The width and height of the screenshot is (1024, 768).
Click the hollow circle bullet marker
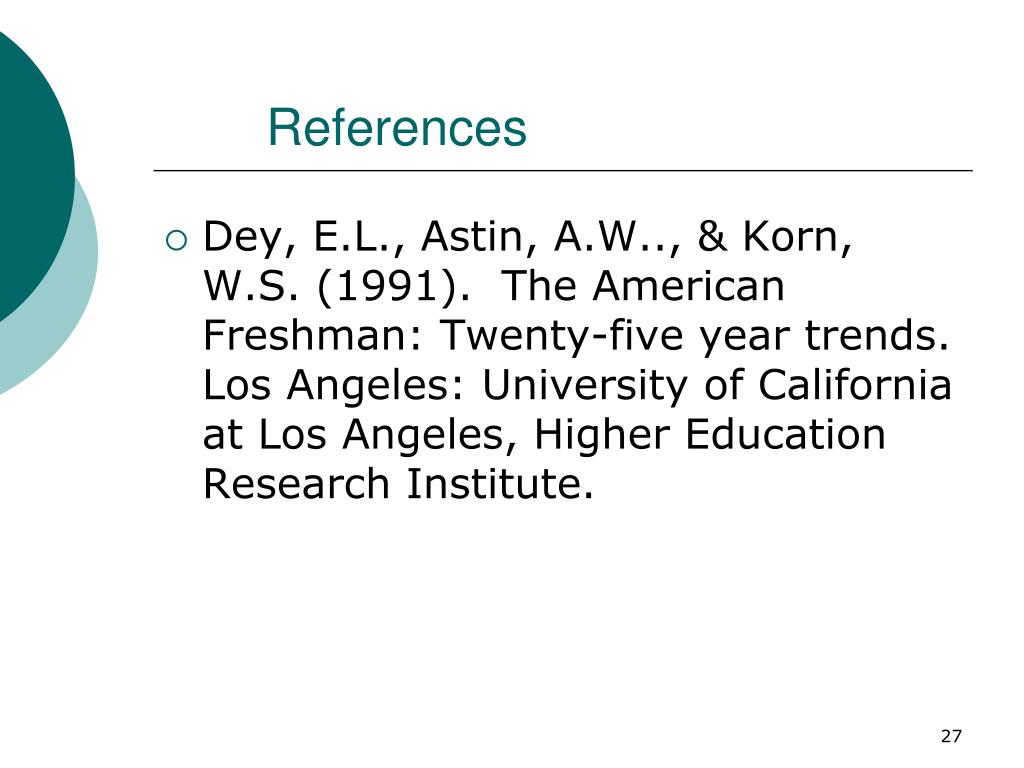pyautogui.click(x=176, y=242)
